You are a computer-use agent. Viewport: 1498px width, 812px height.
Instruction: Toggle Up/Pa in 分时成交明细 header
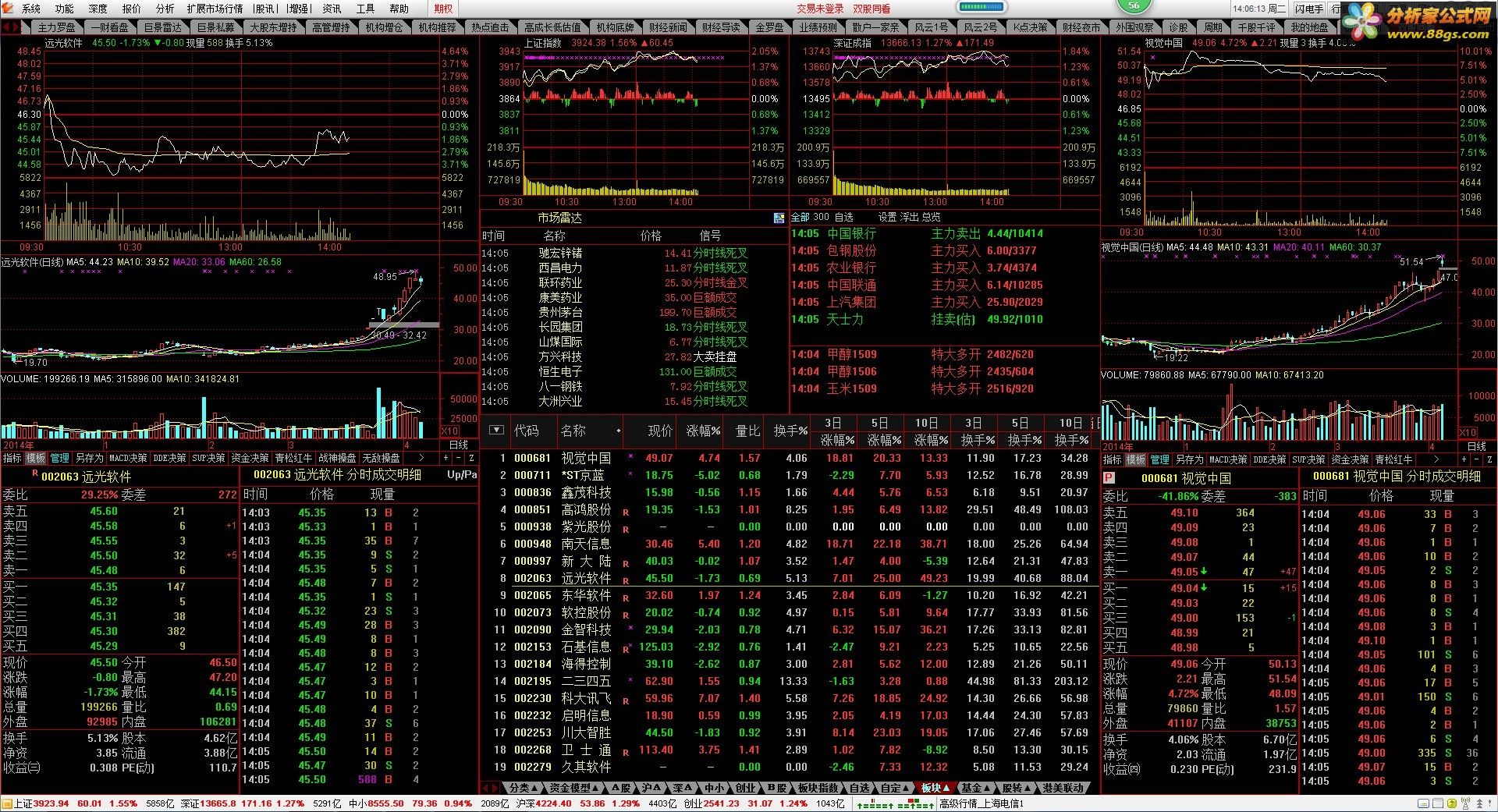(x=461, y=474)
